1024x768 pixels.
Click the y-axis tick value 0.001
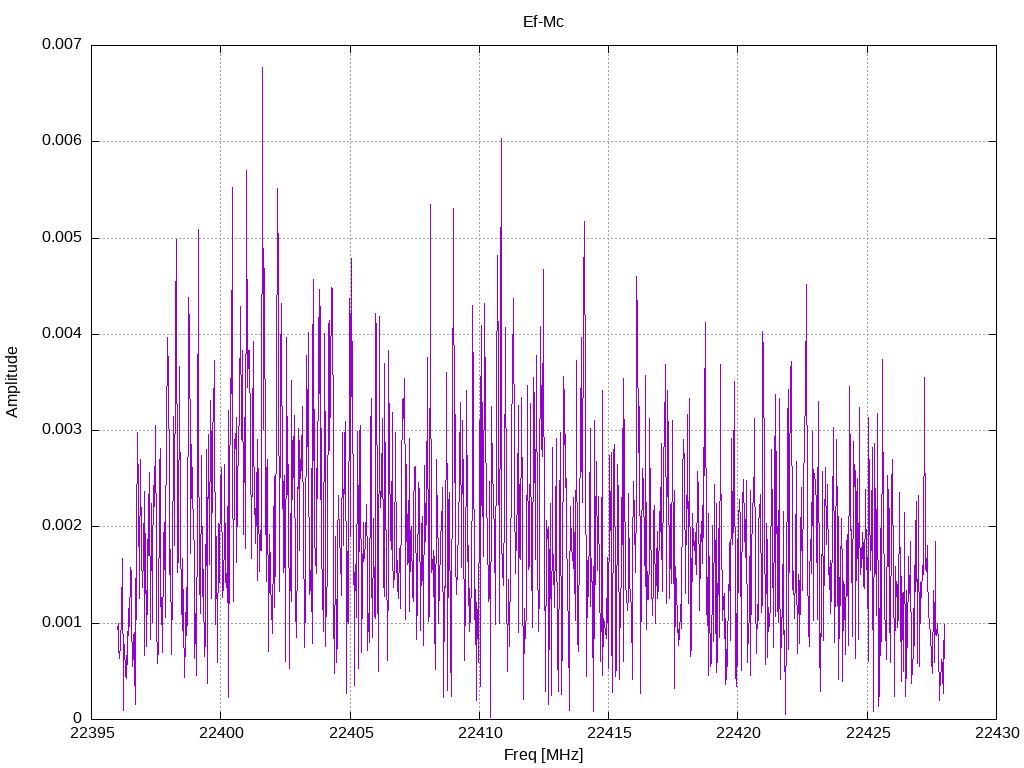[x=62, y=622]
